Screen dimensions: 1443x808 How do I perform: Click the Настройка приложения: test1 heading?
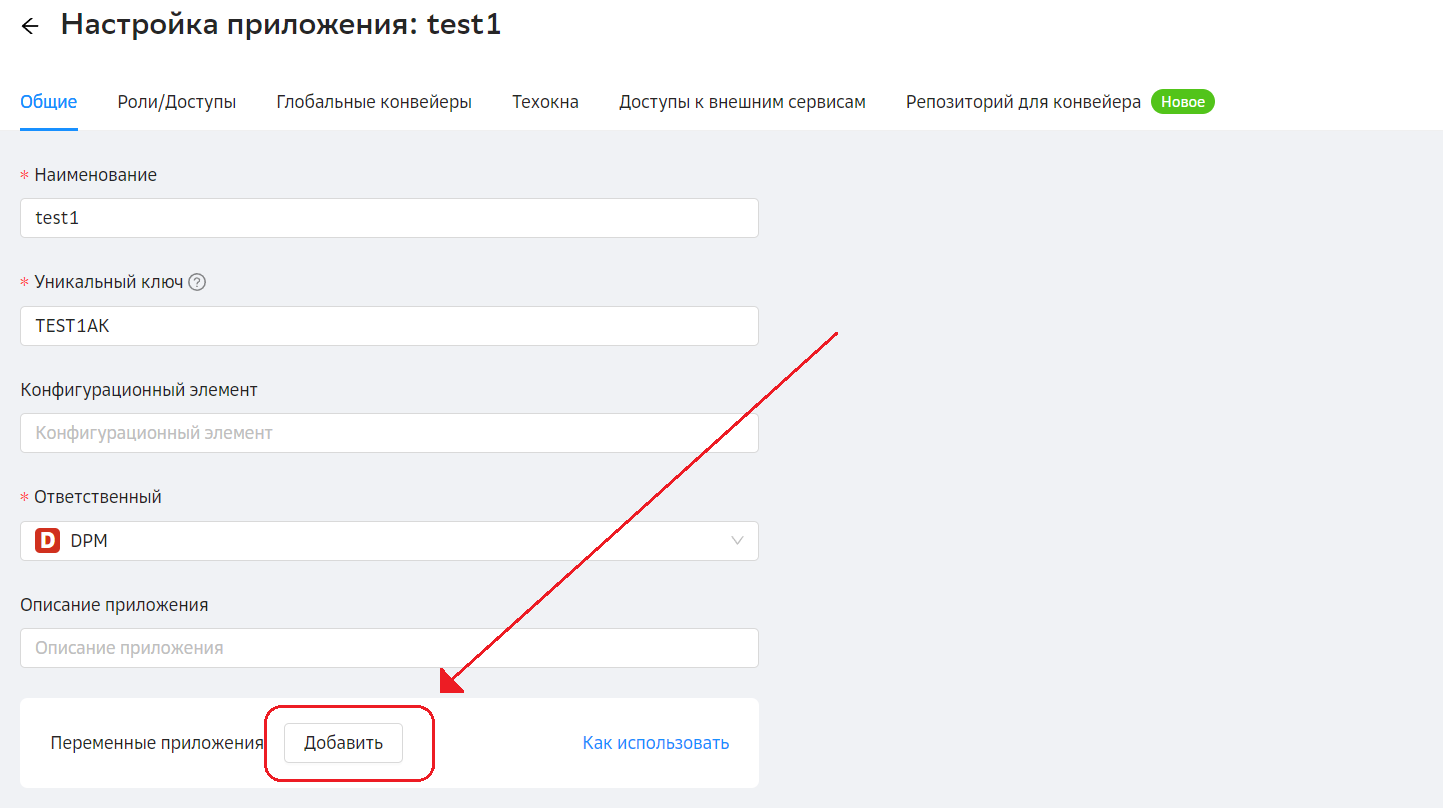click(x=281, y=25)
